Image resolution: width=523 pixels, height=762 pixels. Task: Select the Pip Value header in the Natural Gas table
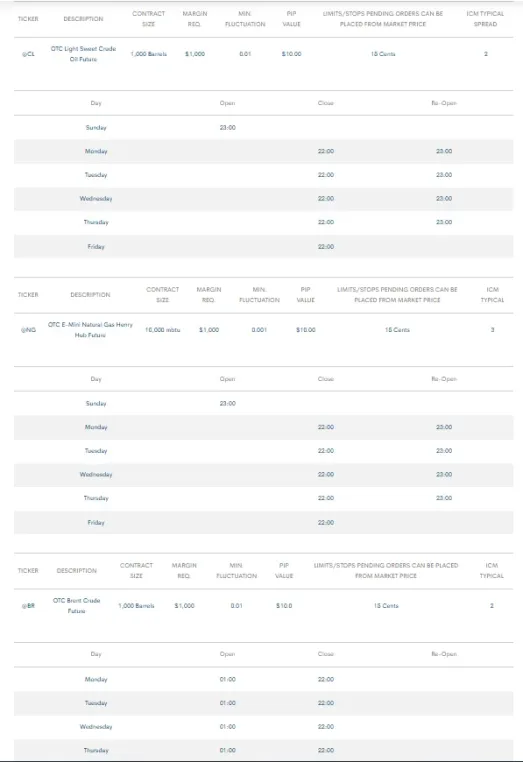point(305,295)
